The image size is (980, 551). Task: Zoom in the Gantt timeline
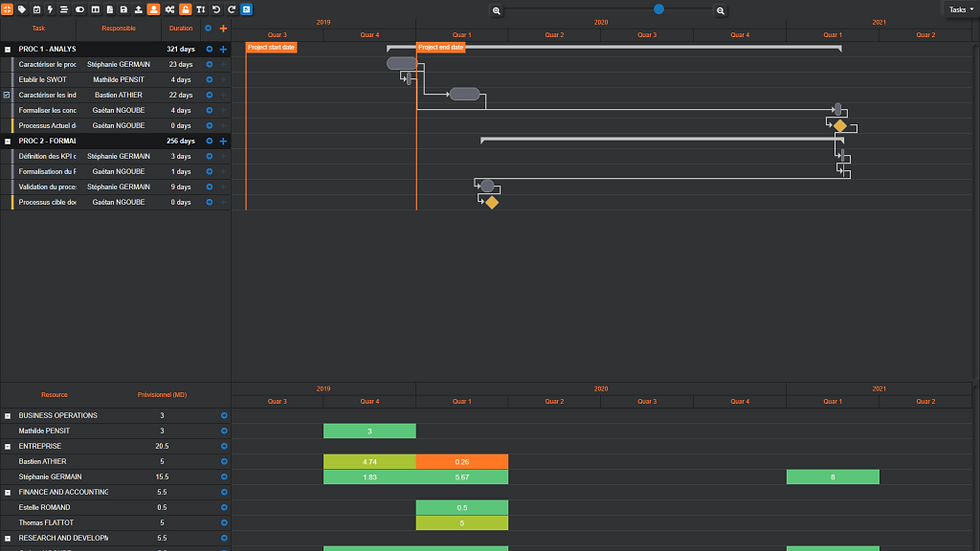click(x=720, y=11)
